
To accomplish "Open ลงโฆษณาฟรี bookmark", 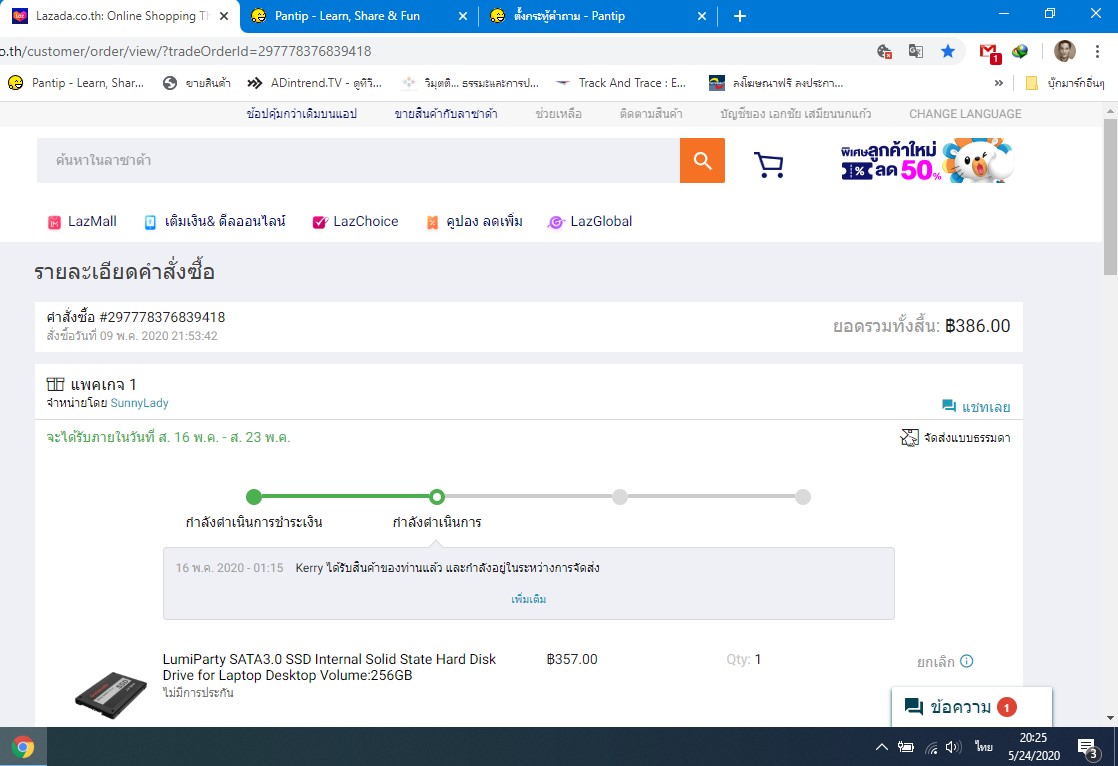I will pyautogui.click(x=776, y=83).
